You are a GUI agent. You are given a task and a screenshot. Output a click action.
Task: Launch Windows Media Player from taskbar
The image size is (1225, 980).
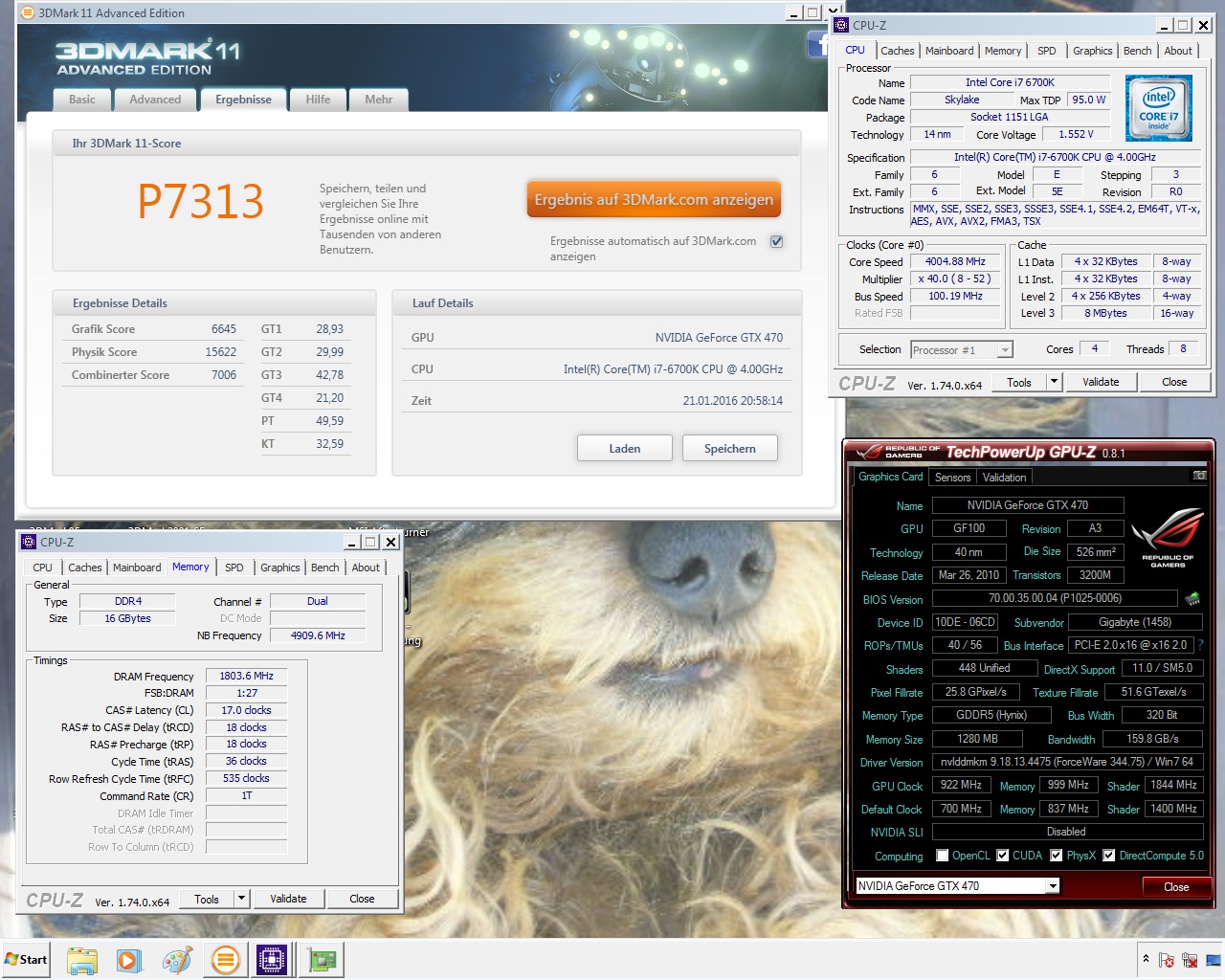[129, 960]
